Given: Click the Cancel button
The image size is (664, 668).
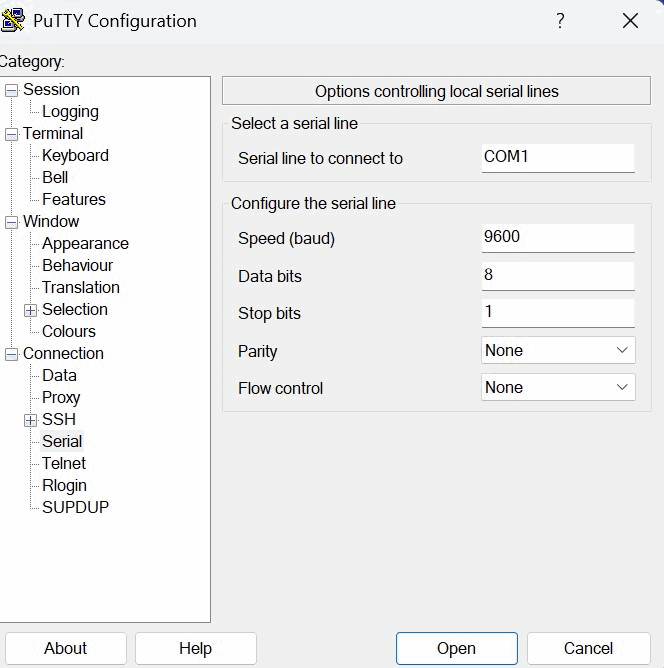Looking at the screenshot, I should tap(589, 648).
